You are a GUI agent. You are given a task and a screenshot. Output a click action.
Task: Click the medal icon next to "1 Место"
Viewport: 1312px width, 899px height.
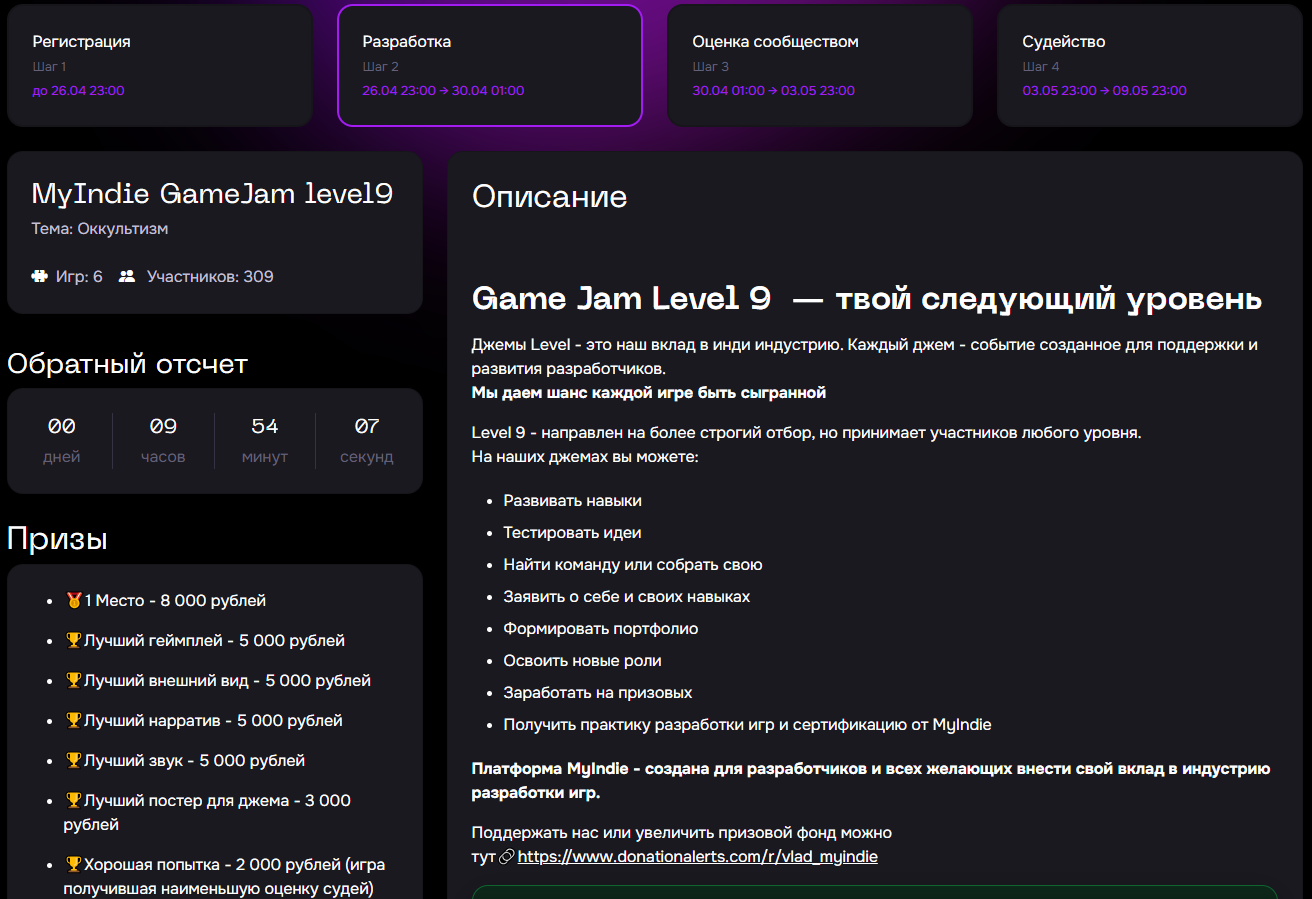pos(73,601)
